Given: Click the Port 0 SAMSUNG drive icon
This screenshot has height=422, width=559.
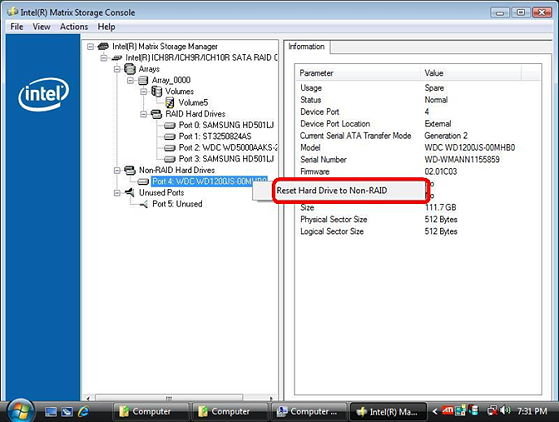Looking at the screenshot, I should [x=170, y=125].
